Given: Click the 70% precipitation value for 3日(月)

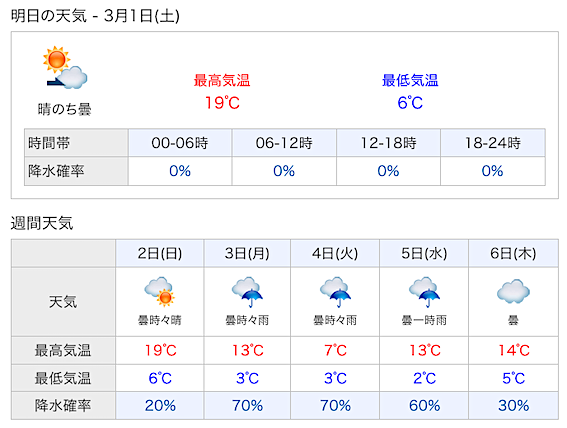Looking at the screenshot, I should pyautogui.click(x=247, y=406).
